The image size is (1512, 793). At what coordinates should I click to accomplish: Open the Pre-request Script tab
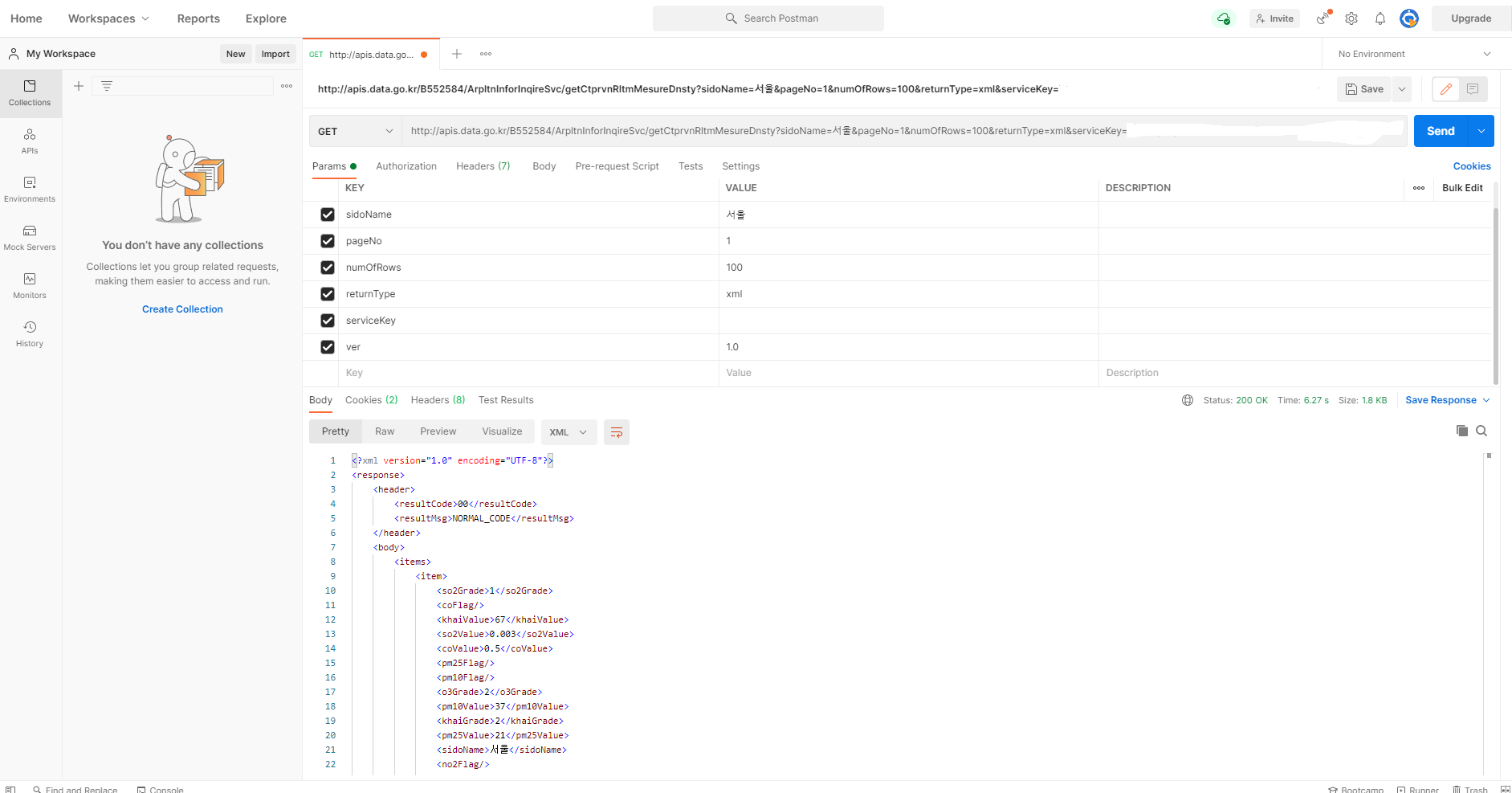[x=617, y=166]
